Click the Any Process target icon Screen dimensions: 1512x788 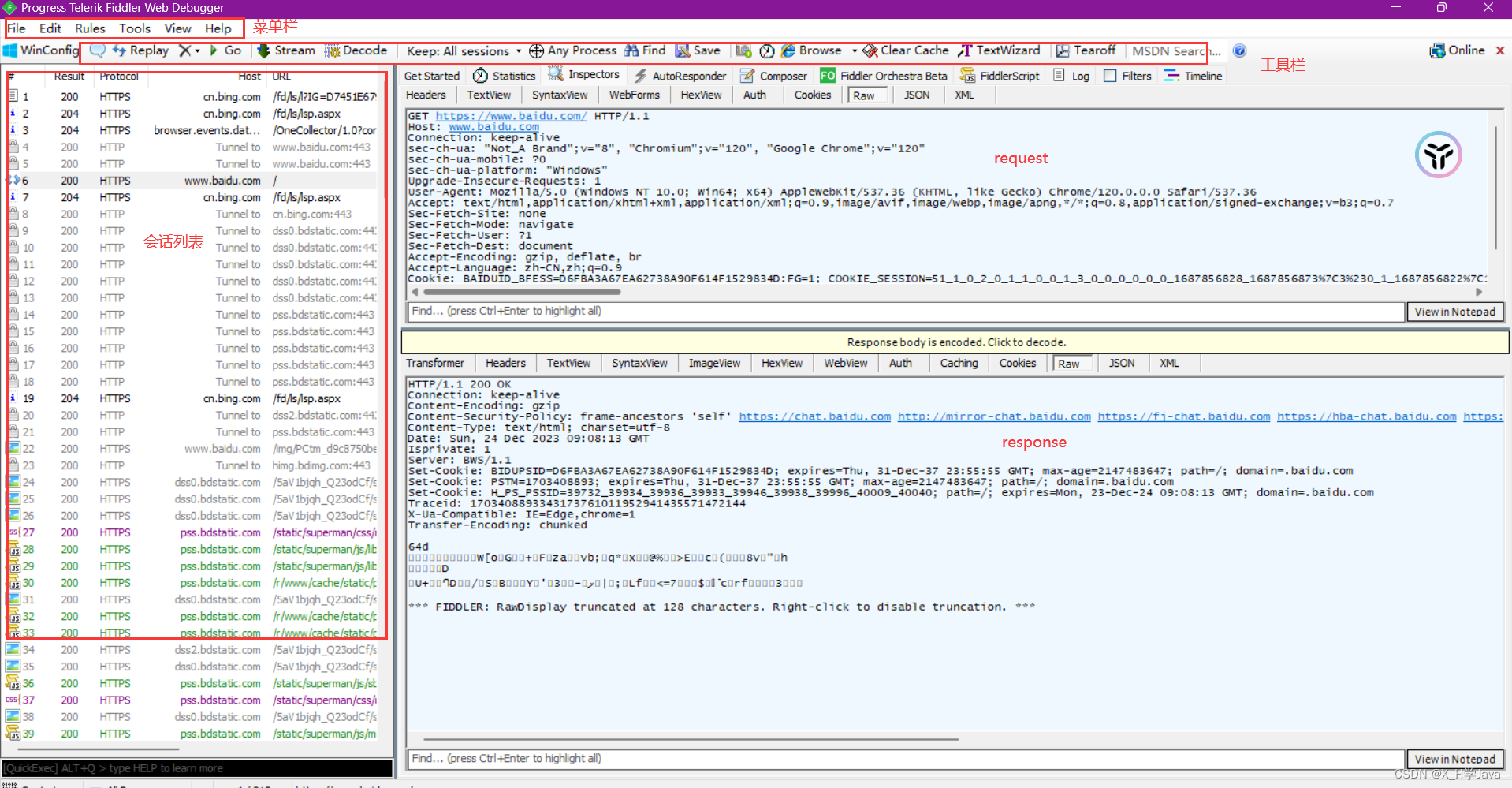pyautogui.click(x=536, y=51)
